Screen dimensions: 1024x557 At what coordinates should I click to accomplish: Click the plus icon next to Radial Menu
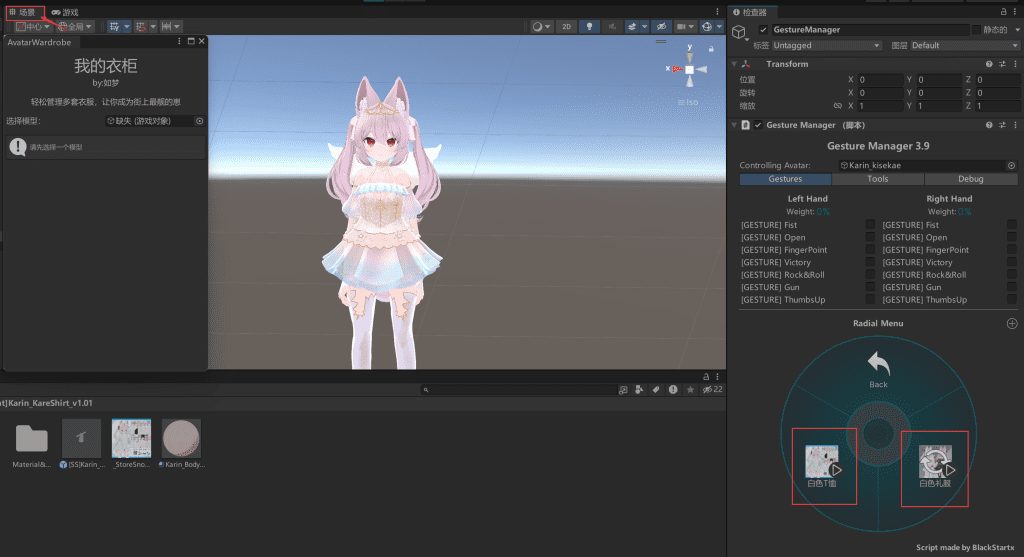(x=1011, y=324)
